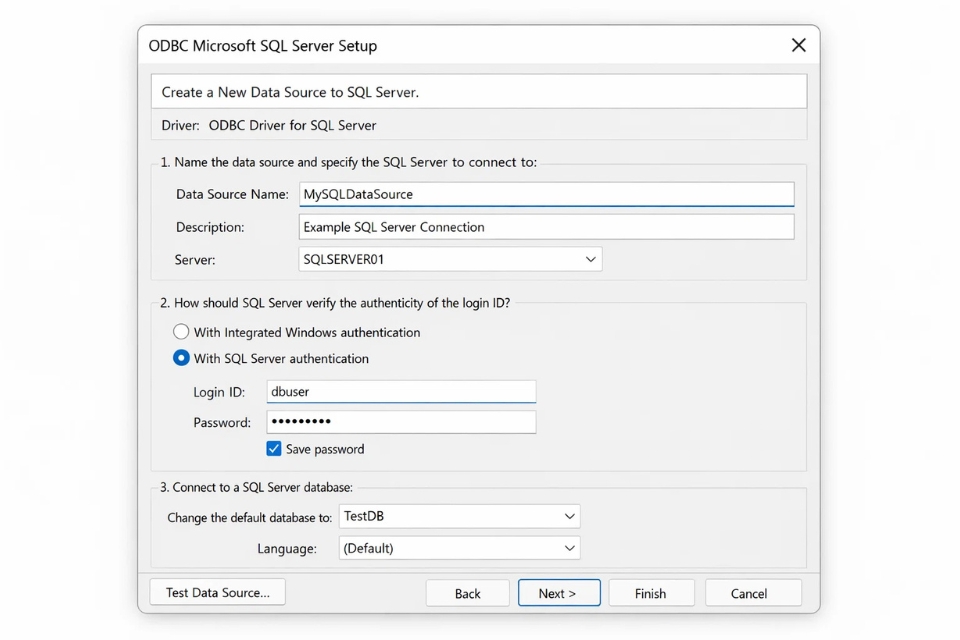960x640 pixels.
Task: Close the ODBC setup dialog
Action: coord(798,45)
